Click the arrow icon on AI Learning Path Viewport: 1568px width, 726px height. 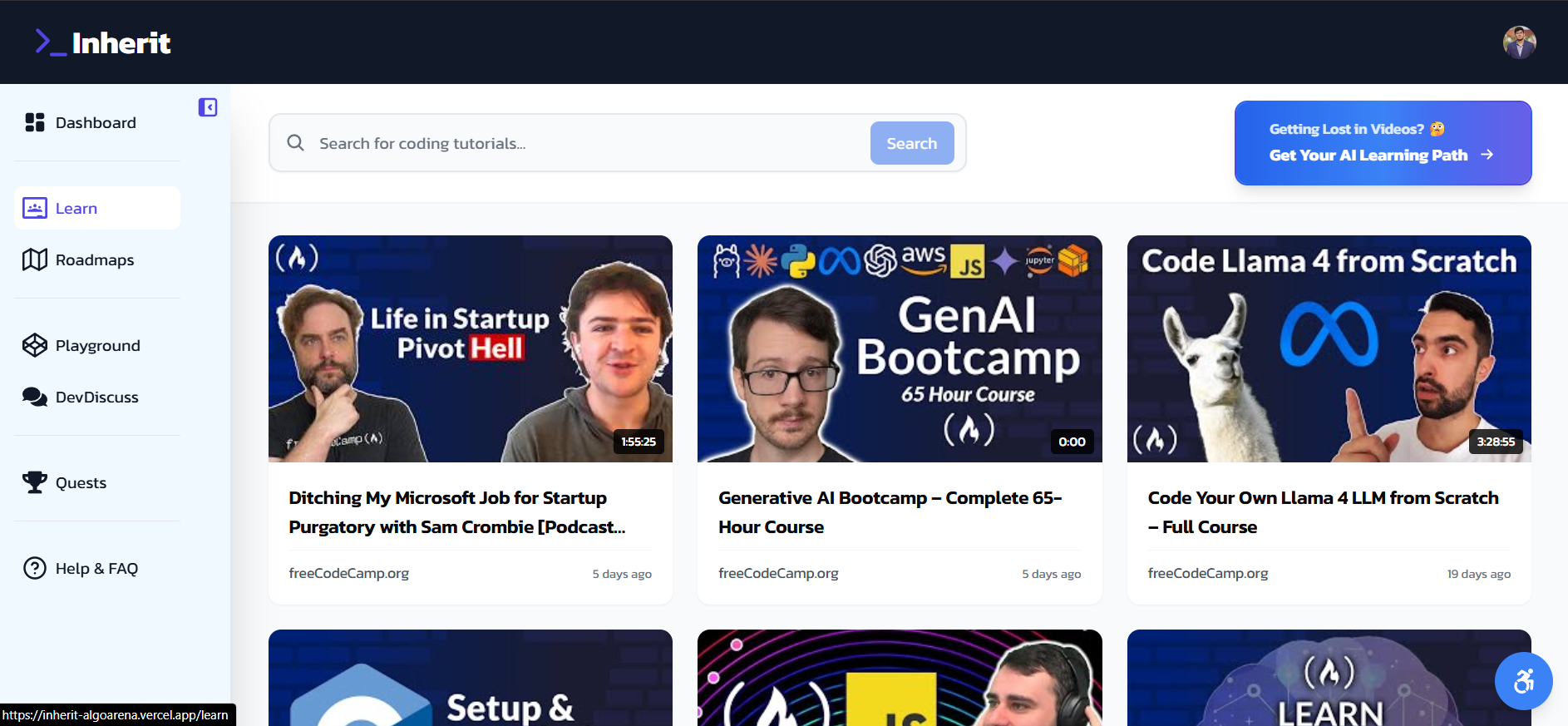pyautogui.click(x=1487, y=155)
